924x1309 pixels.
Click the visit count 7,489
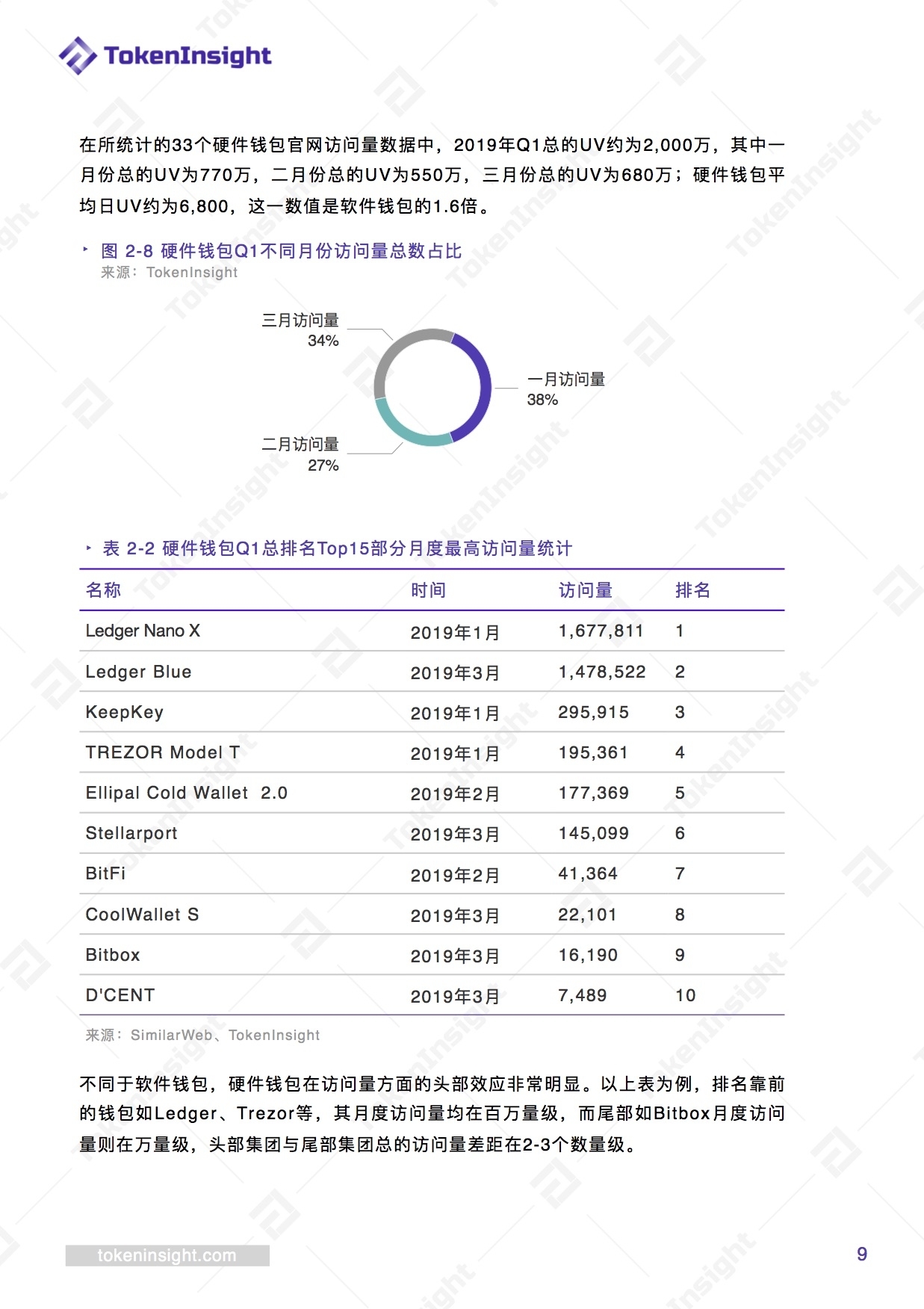coord(583,995)
